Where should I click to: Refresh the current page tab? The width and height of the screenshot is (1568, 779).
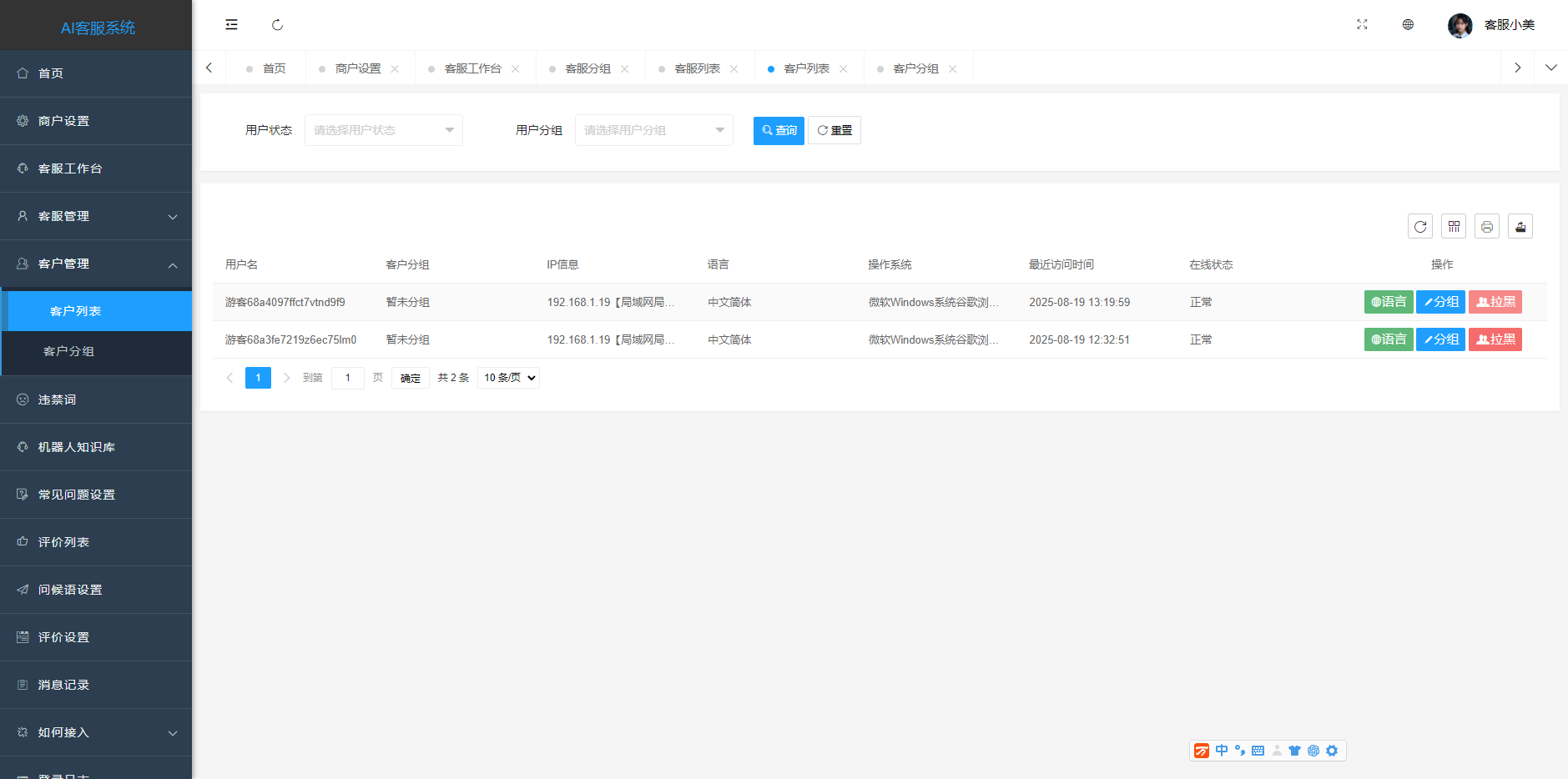[277, 25]
